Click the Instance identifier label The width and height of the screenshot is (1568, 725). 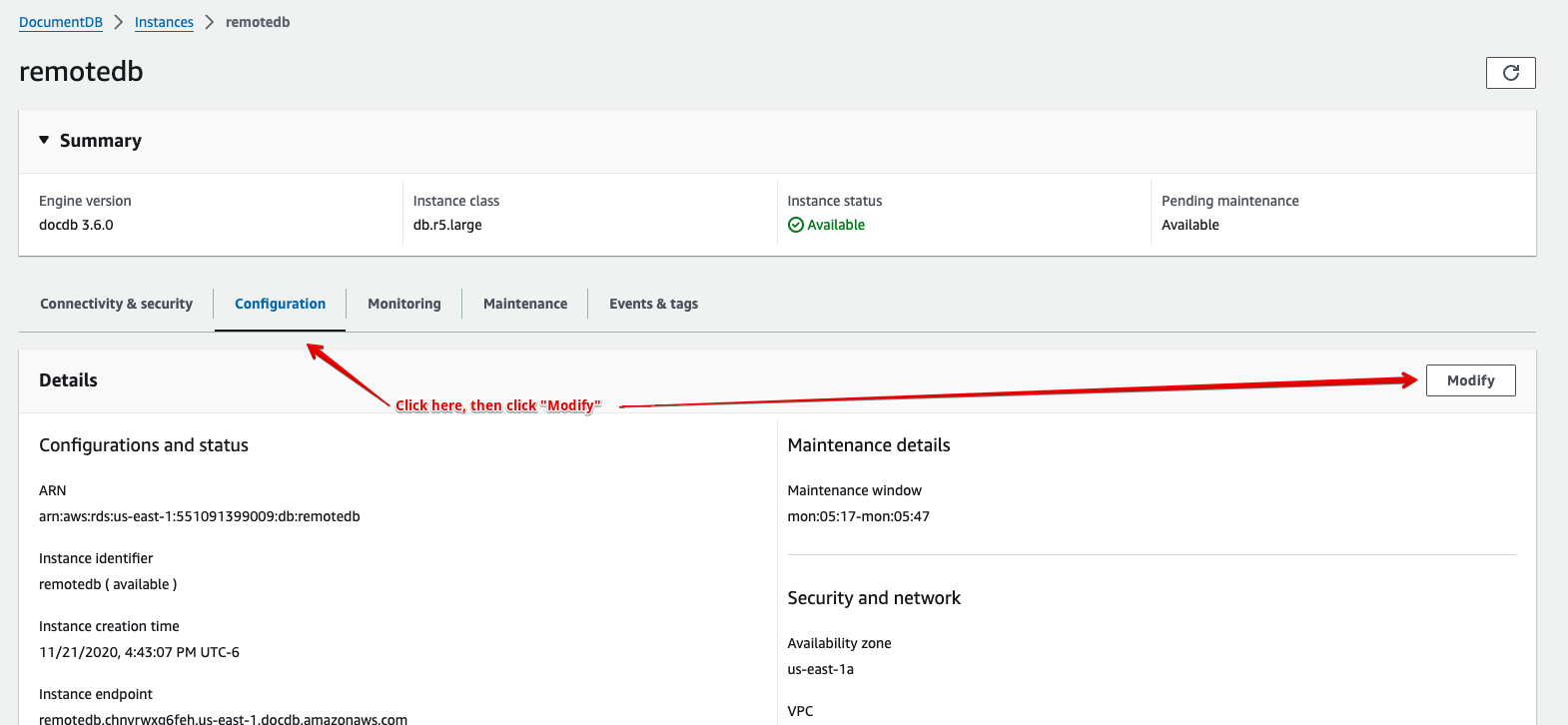96,558
